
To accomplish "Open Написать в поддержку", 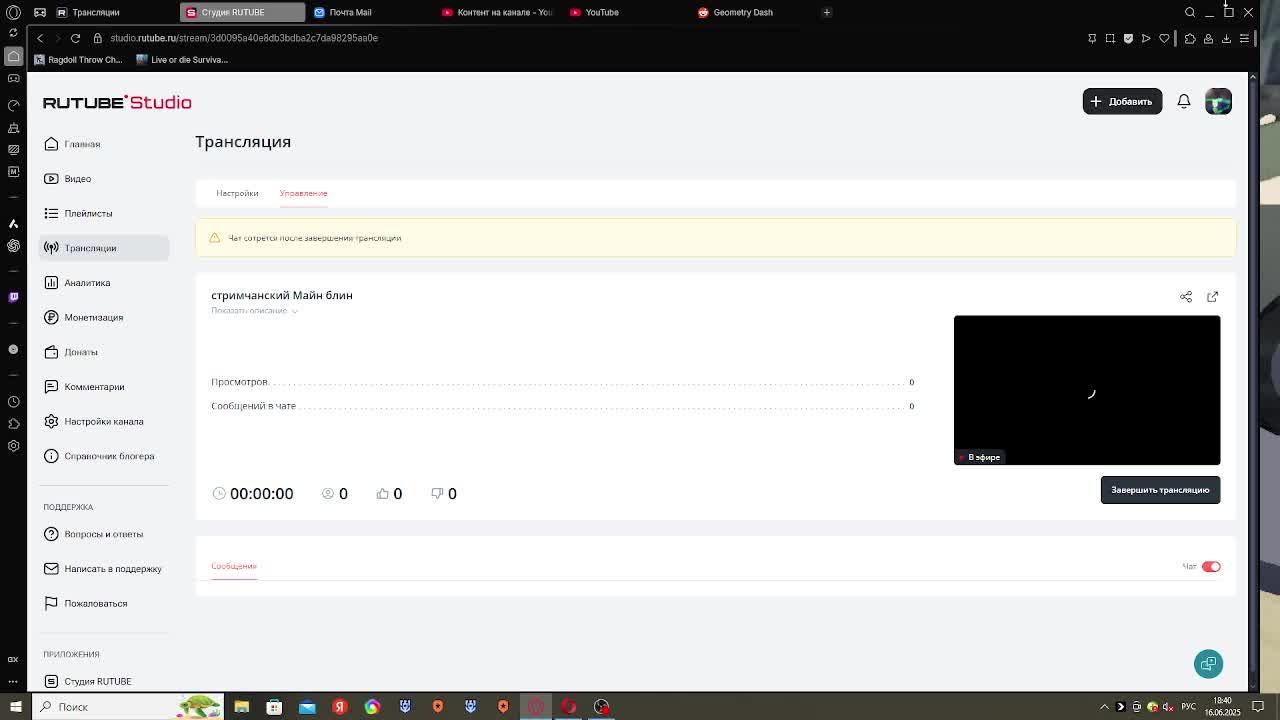I will pos(103,569).
